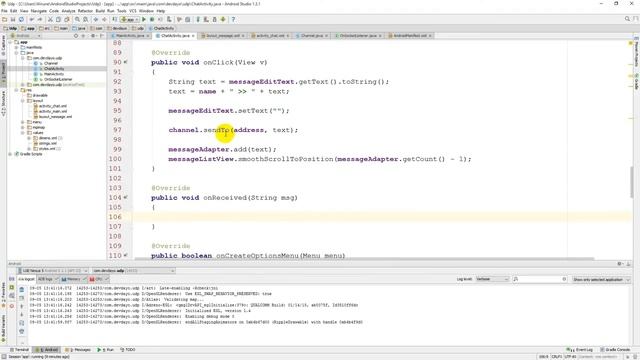Open the File menu
This screenshot has width=640, height=360.
click(x=4, y=11)
